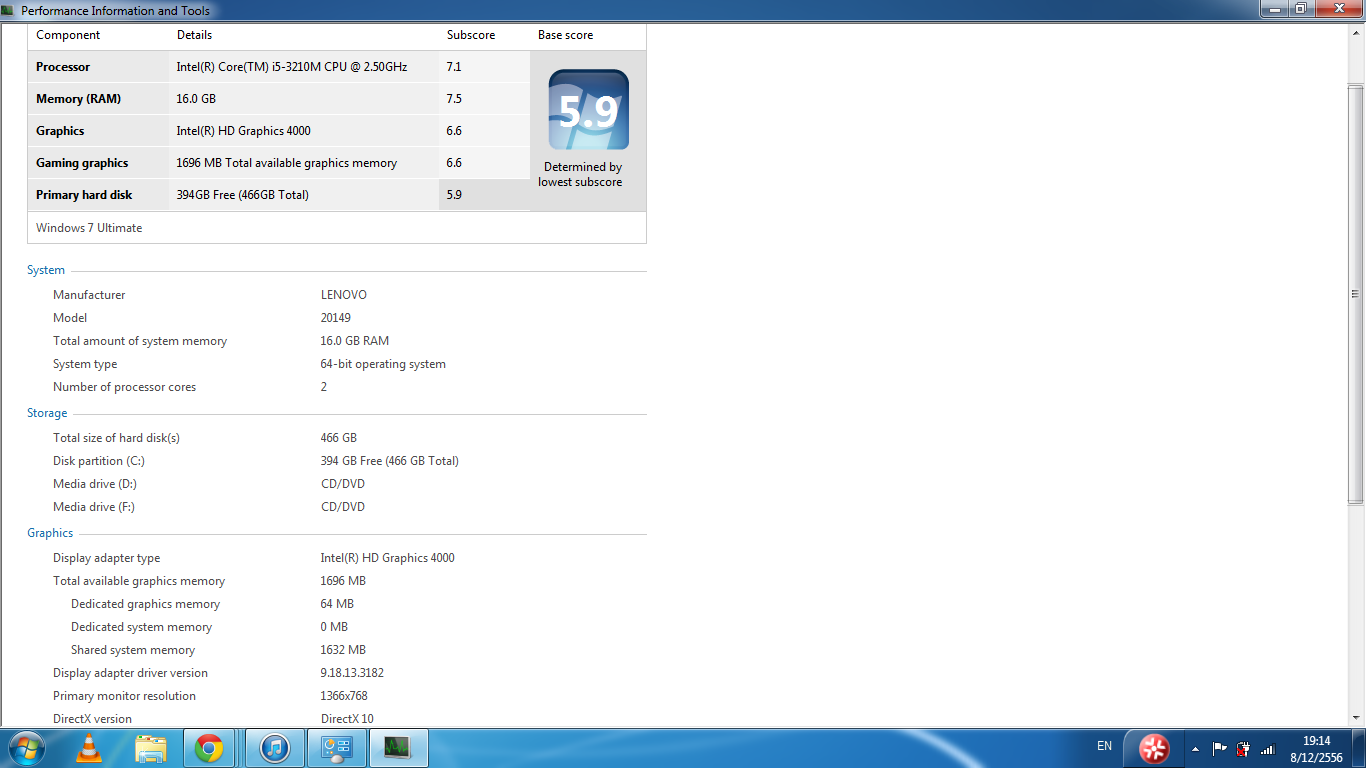Click the Windows 7 Ultimate text
This screenshot has height=768, width=1366.
pyautogui.click(x=89, y=228)
